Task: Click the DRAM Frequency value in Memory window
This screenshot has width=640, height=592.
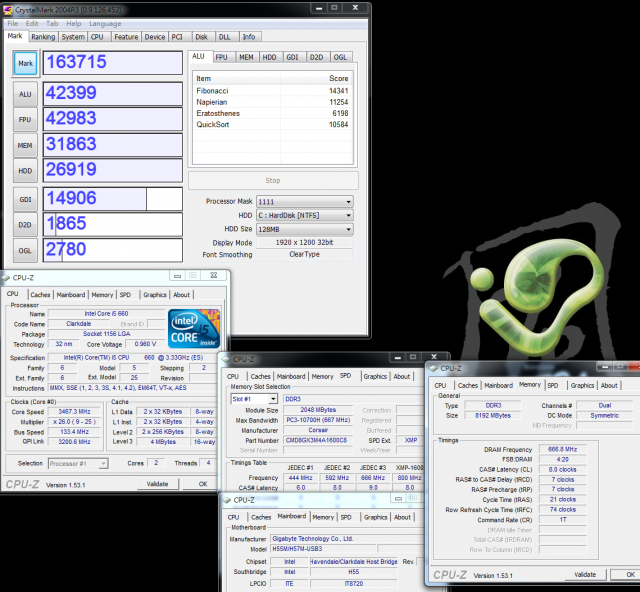Action: 562,449
